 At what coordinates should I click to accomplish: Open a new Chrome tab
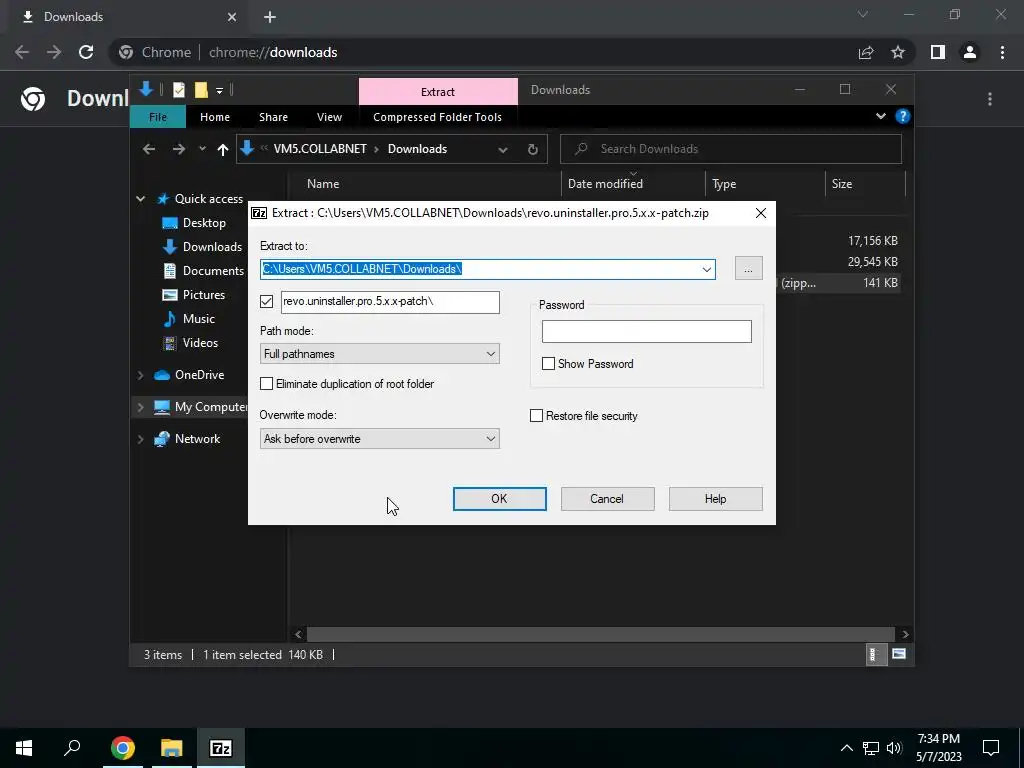point(270,17)
